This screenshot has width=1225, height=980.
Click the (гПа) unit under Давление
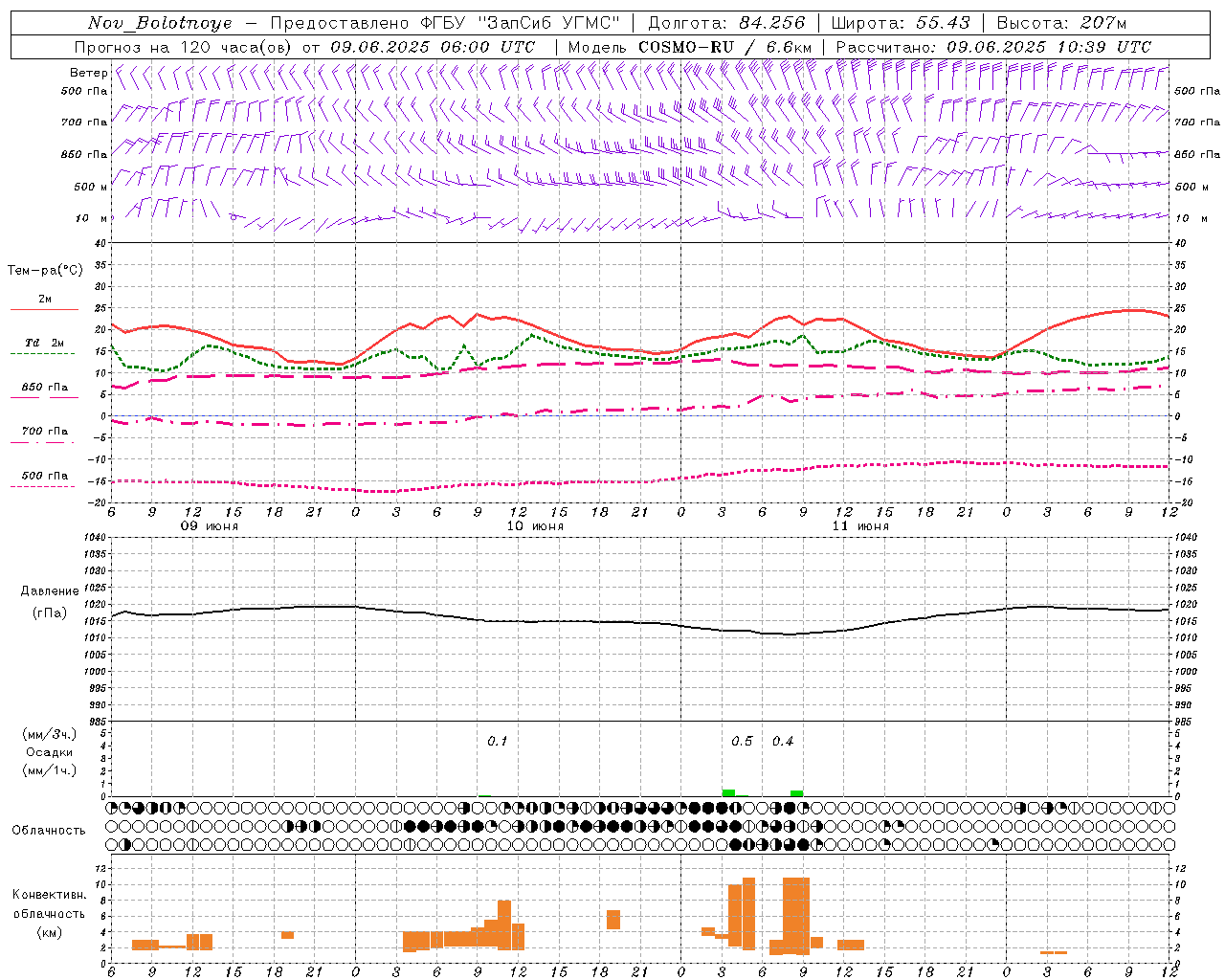click(x=50, y=612)
